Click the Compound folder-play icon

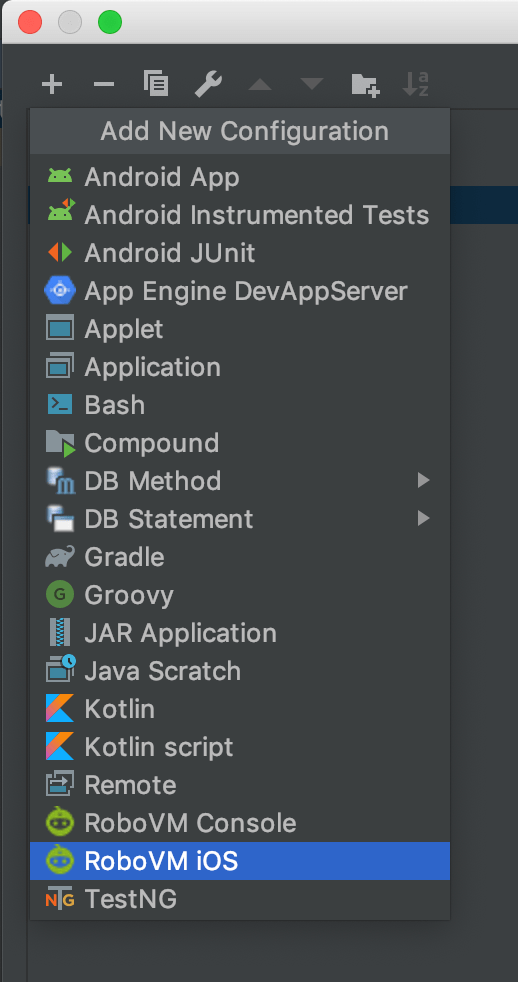click(61, 443)
